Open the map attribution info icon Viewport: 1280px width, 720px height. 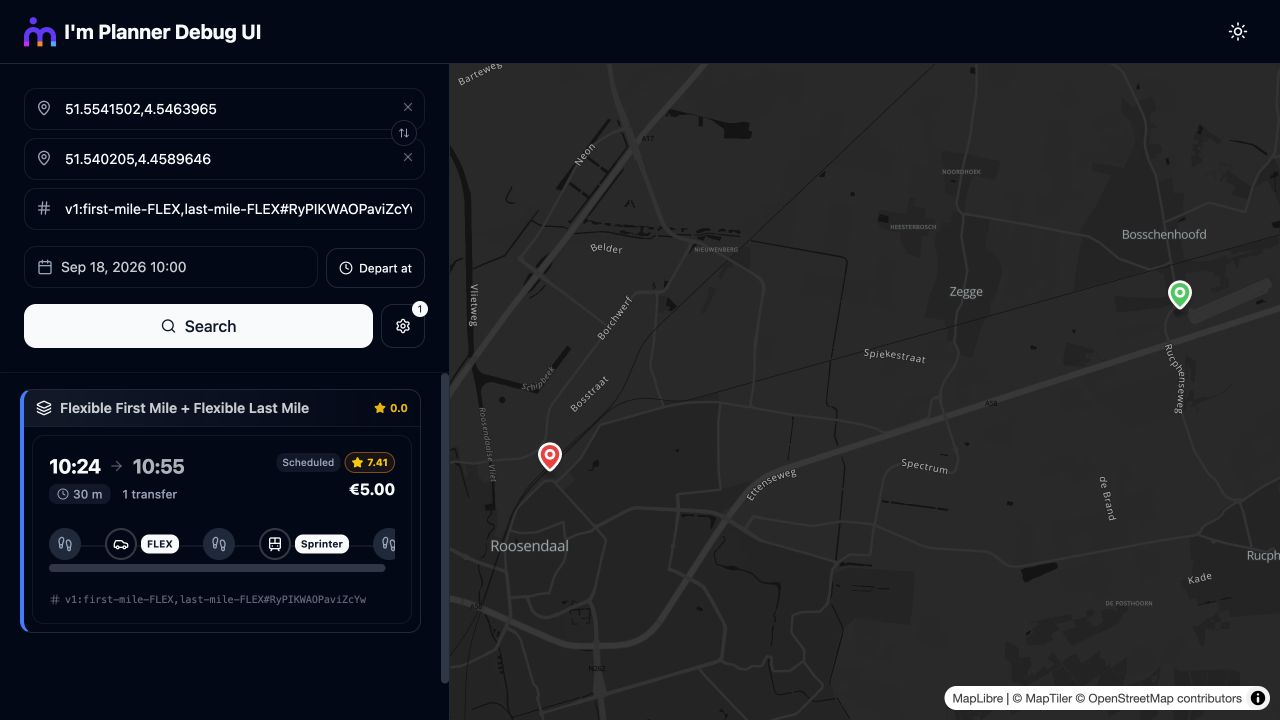click(1258, 698)
